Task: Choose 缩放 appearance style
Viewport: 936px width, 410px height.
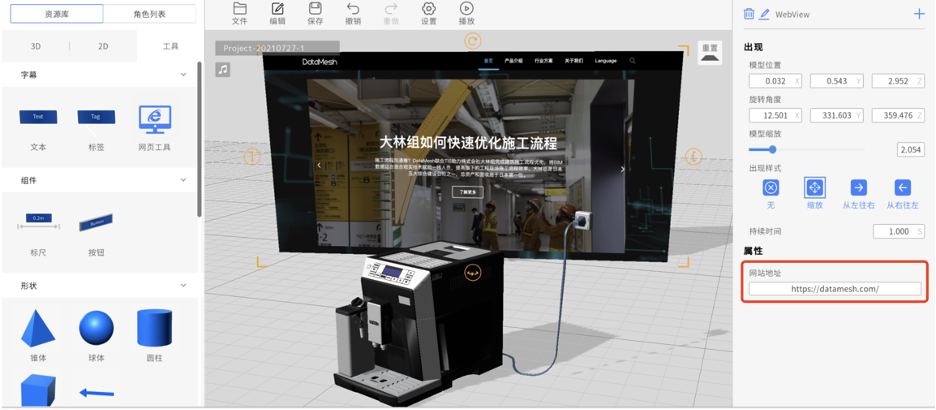Action: [815, 187]
